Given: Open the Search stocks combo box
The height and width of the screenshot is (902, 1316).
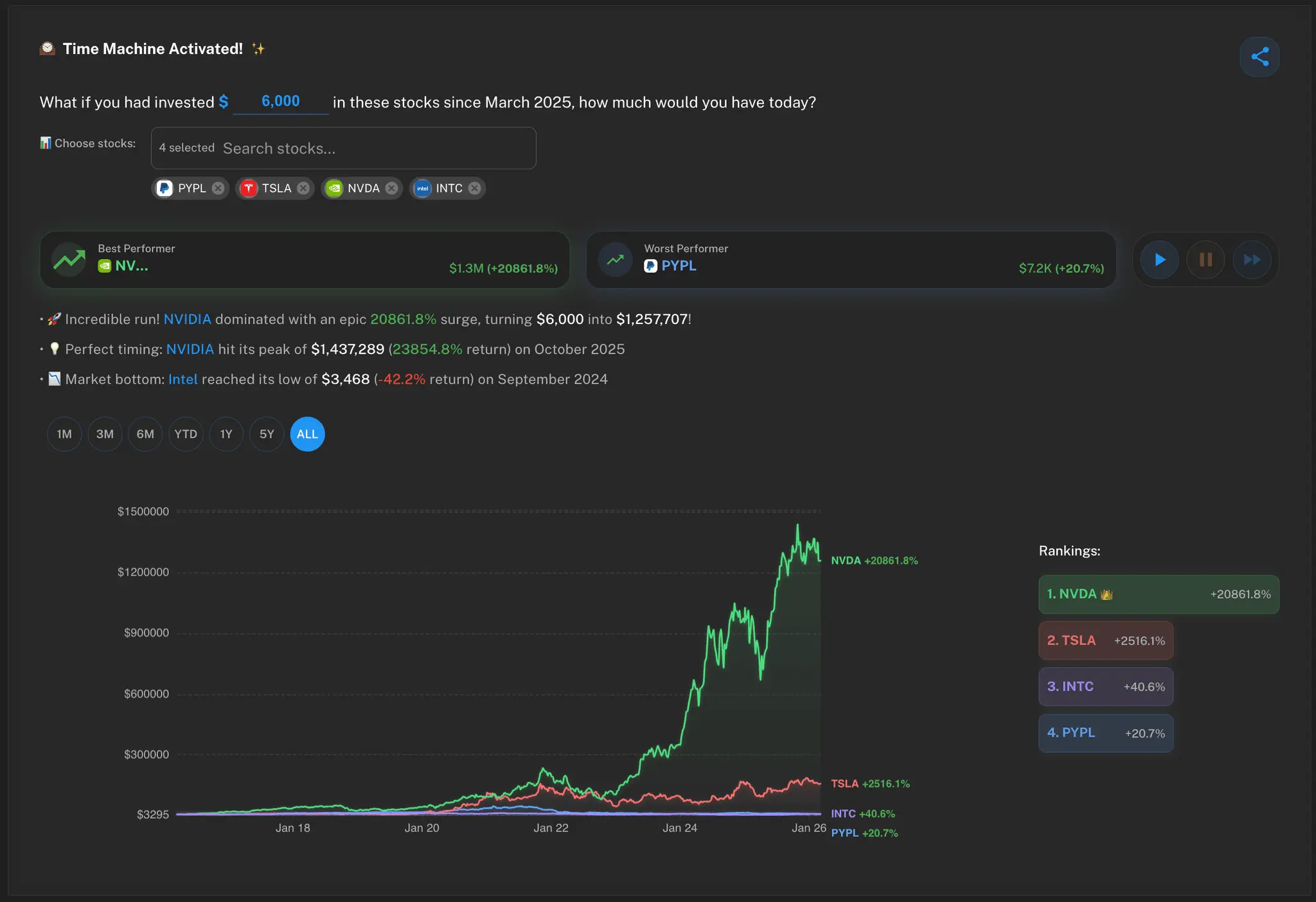Looking at the screenshot, I should point(344,148).
